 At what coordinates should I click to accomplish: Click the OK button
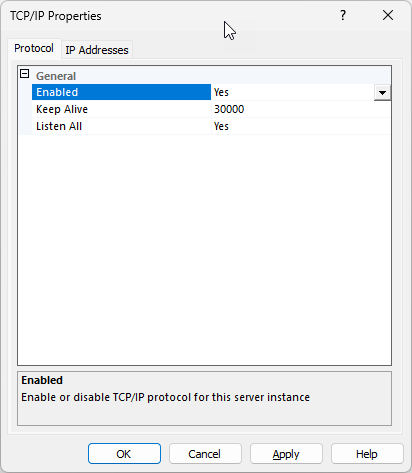pyautogui.click(x=124, y=454)
